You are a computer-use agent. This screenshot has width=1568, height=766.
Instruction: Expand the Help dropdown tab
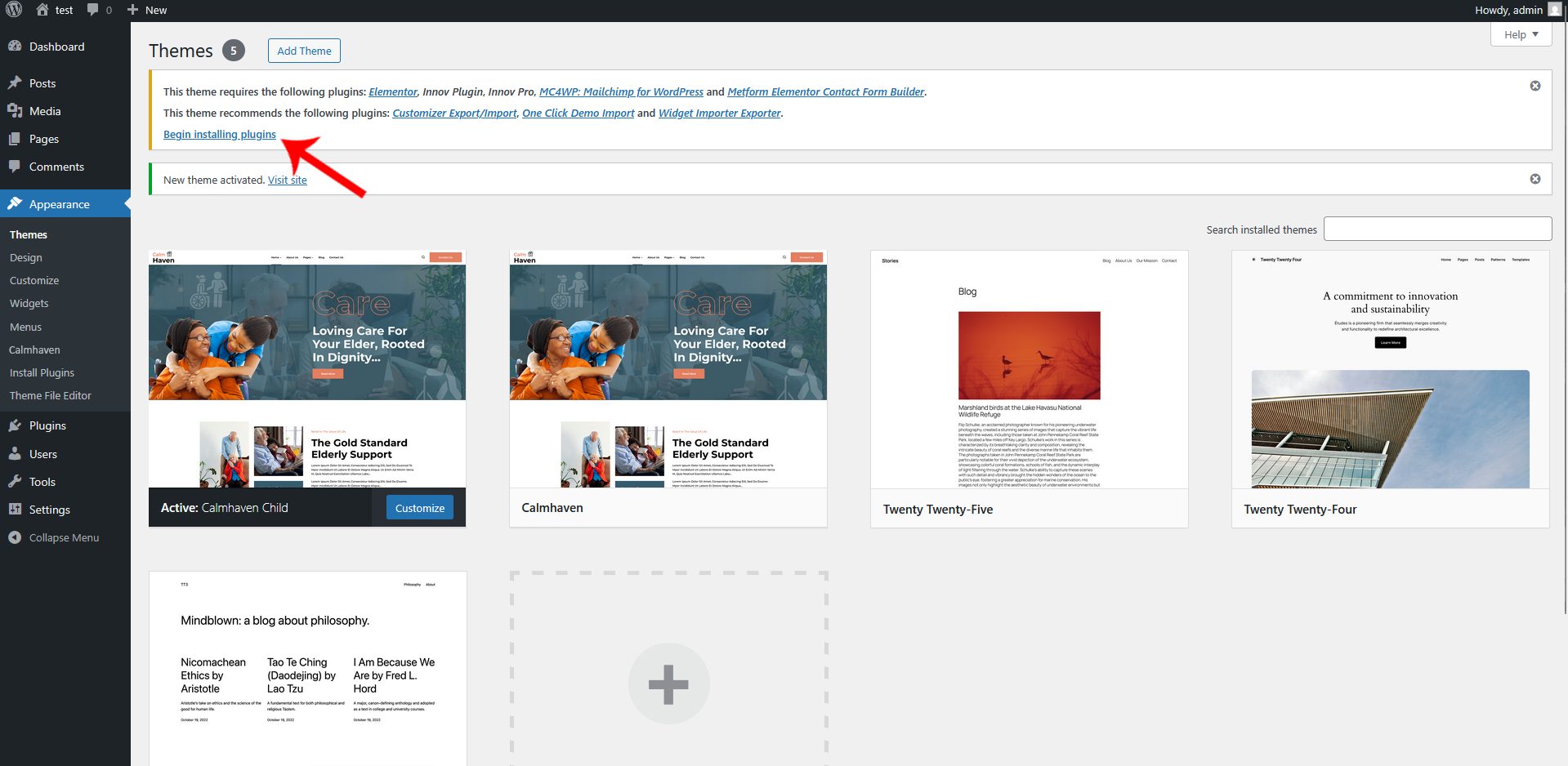coord(1521,34)
